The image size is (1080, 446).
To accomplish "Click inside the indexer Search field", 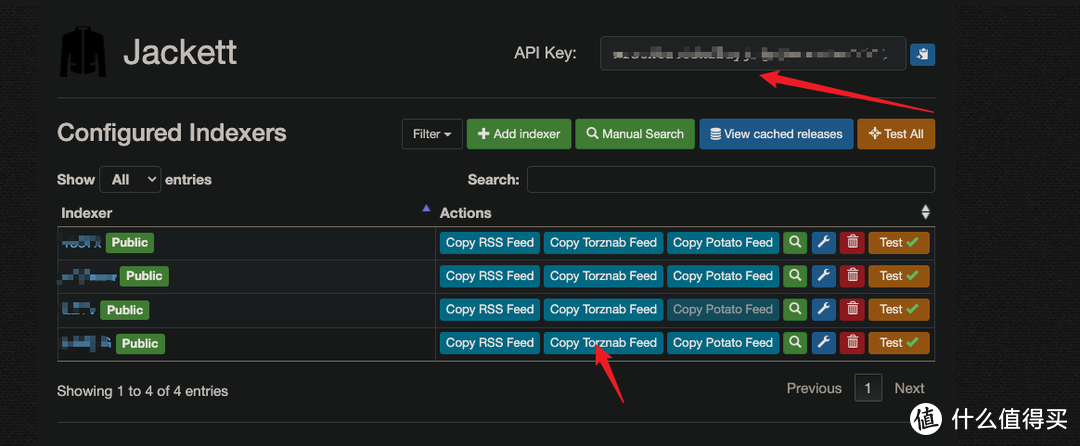I will coord(730,180).
